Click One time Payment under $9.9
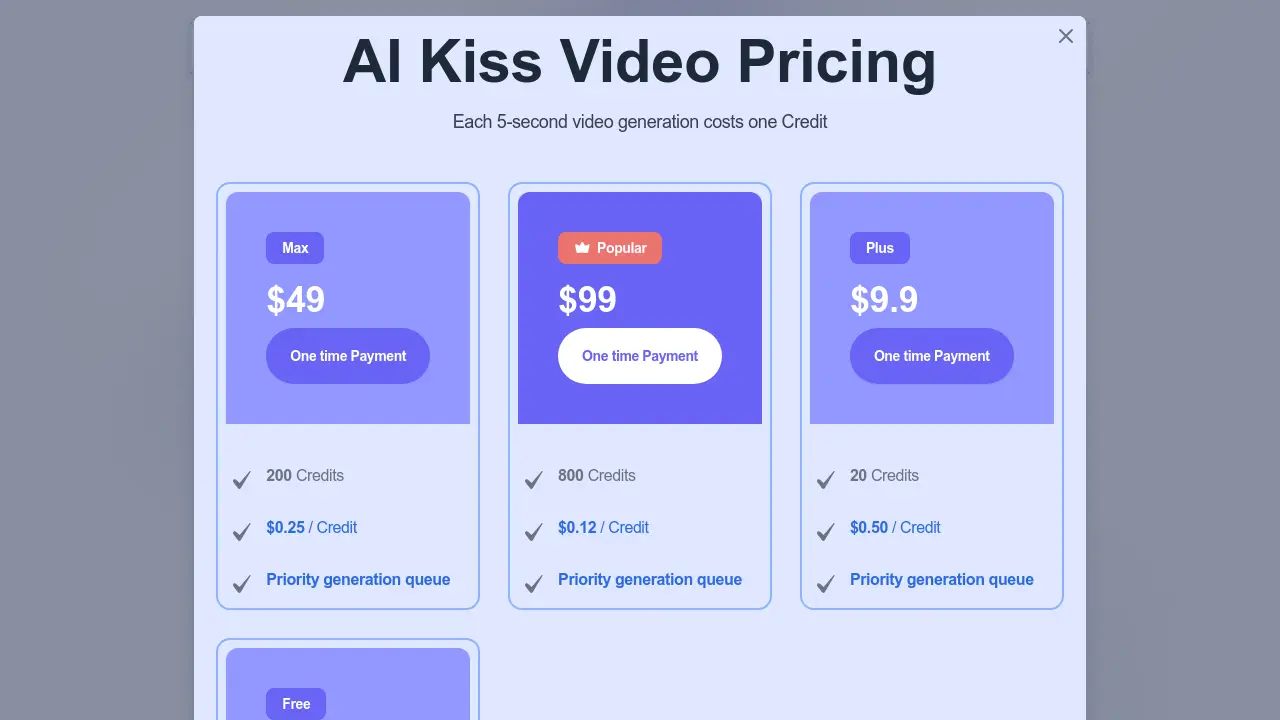Screen dimensions: 1280x720 (x=931, y=355)
